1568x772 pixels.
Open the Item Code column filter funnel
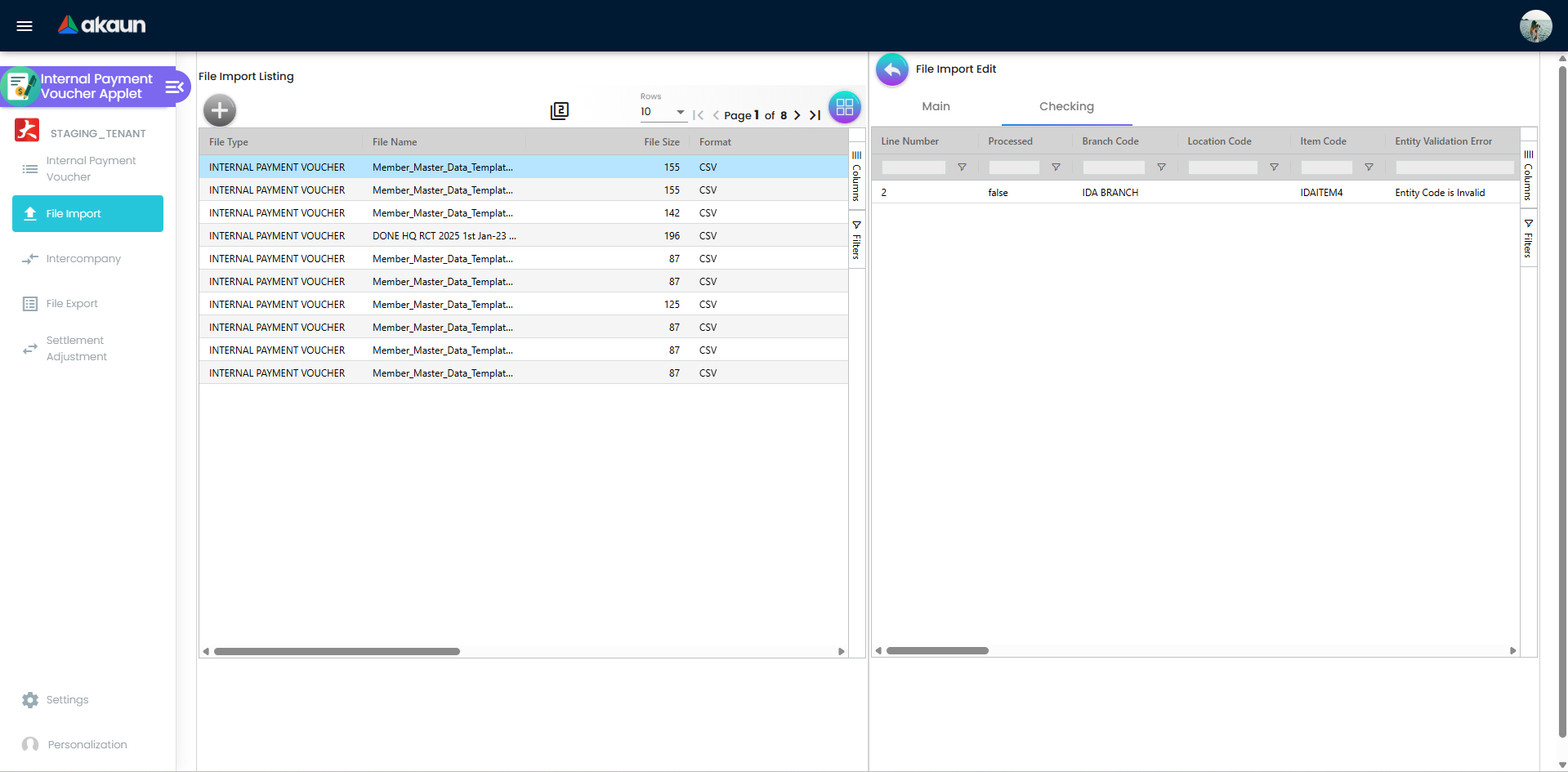tap(1369, 167)
